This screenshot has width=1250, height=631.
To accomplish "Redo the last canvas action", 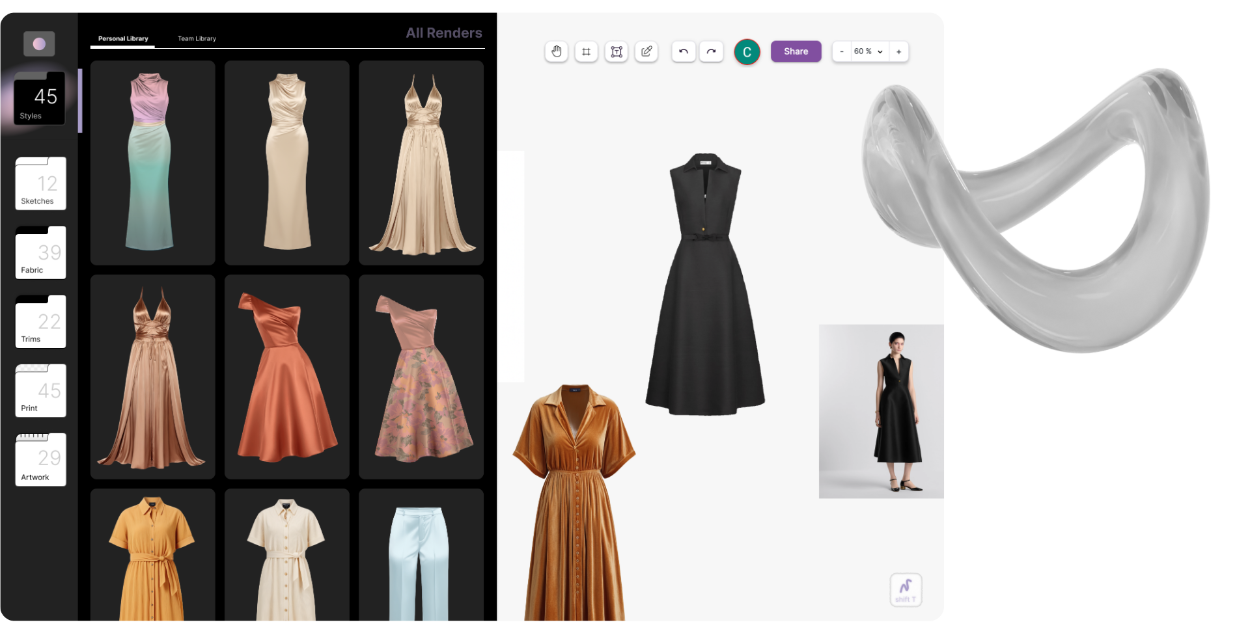I will pyautogui.click(x=711, y=51).
